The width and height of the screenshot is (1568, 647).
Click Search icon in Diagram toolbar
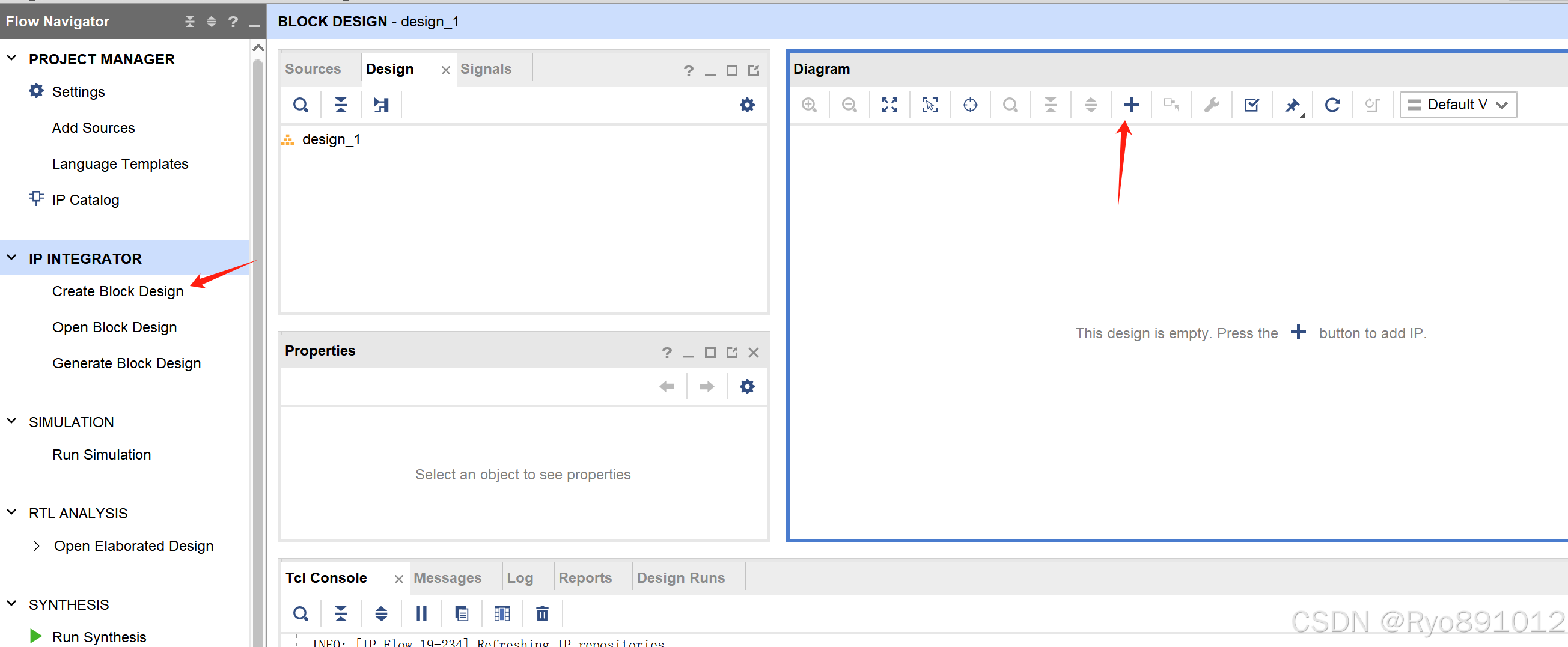1010,105
